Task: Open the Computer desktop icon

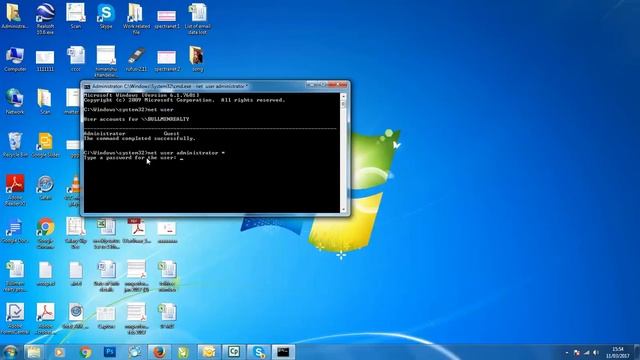Action: coord(15,59)
